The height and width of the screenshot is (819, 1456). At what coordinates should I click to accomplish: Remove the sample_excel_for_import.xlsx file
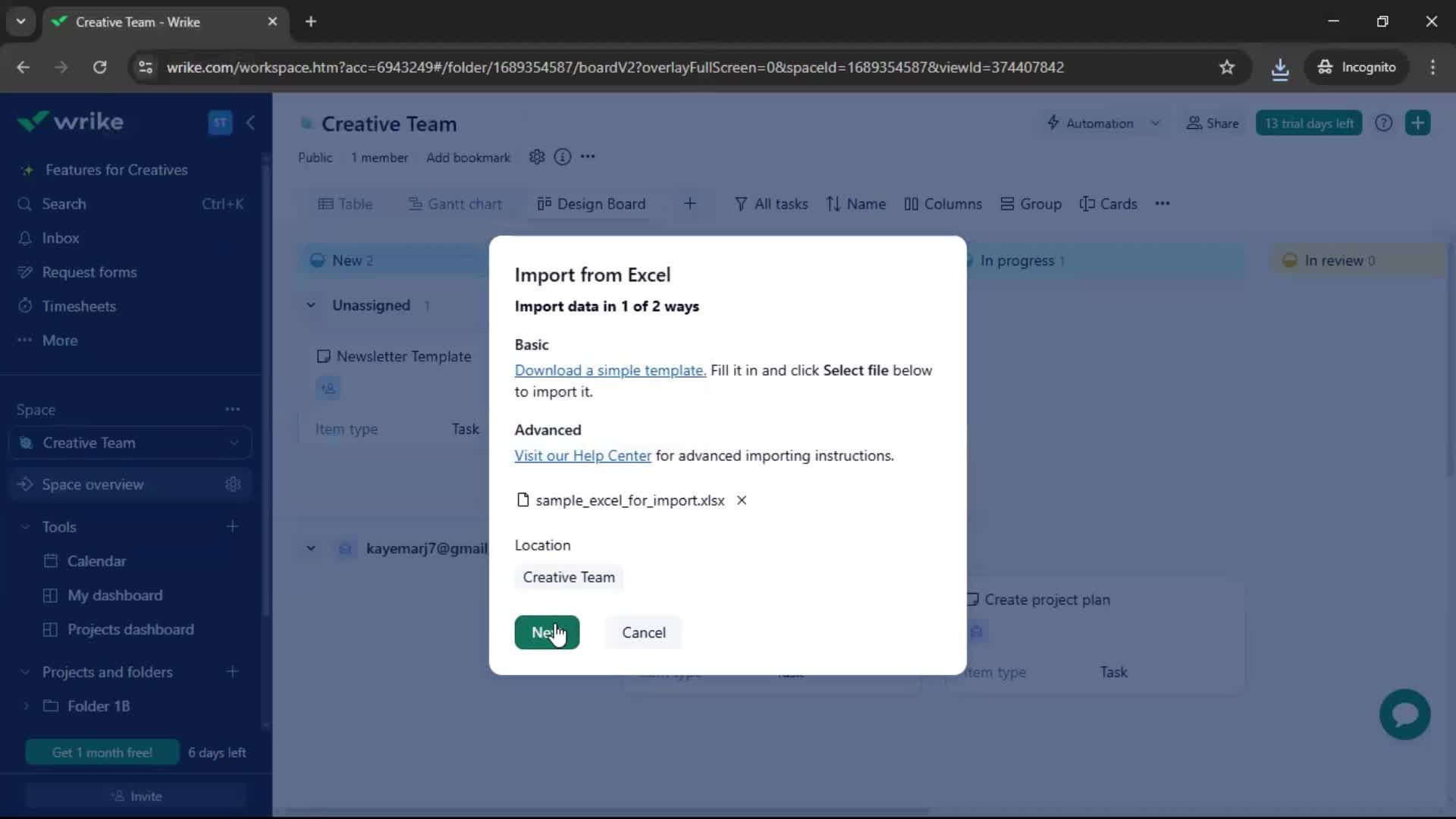coord(742,500)
